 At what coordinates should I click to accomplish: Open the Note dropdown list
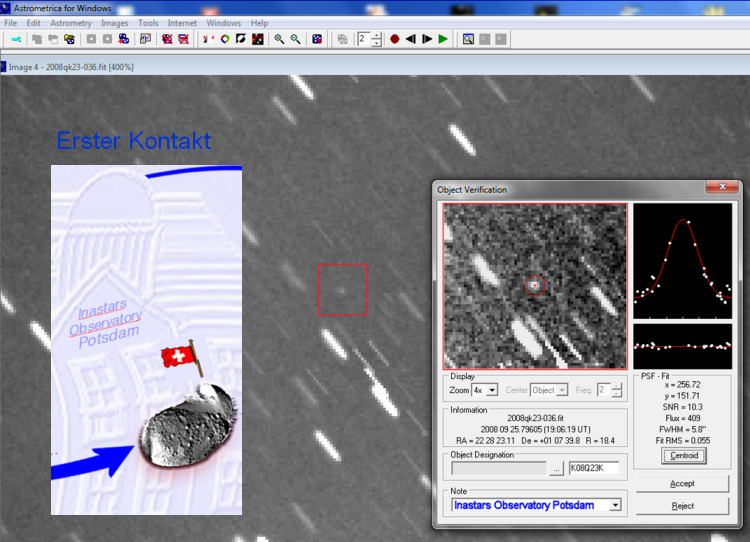[x=614, y=505]
